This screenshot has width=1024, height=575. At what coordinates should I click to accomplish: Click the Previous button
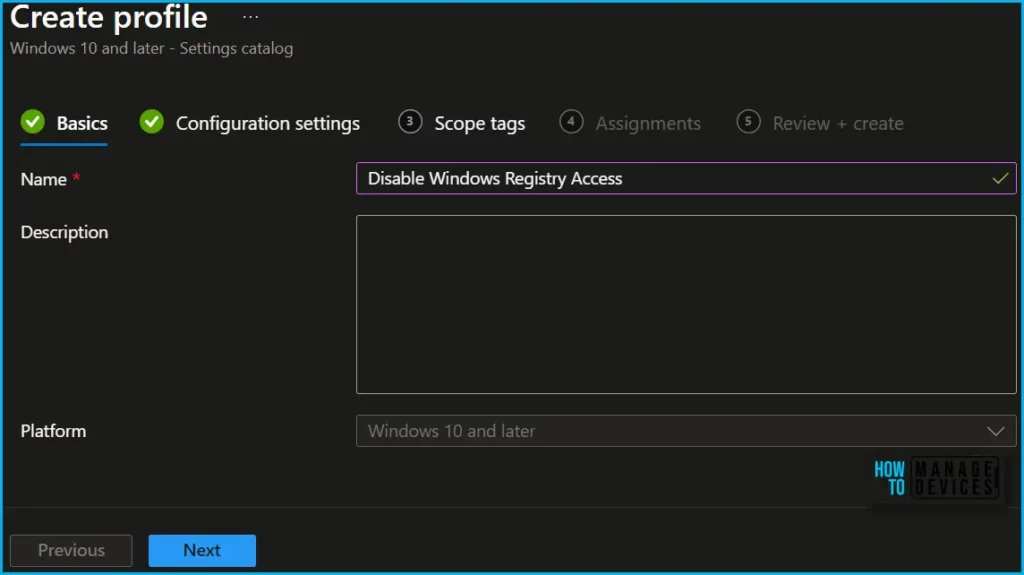tap(71, 550)
